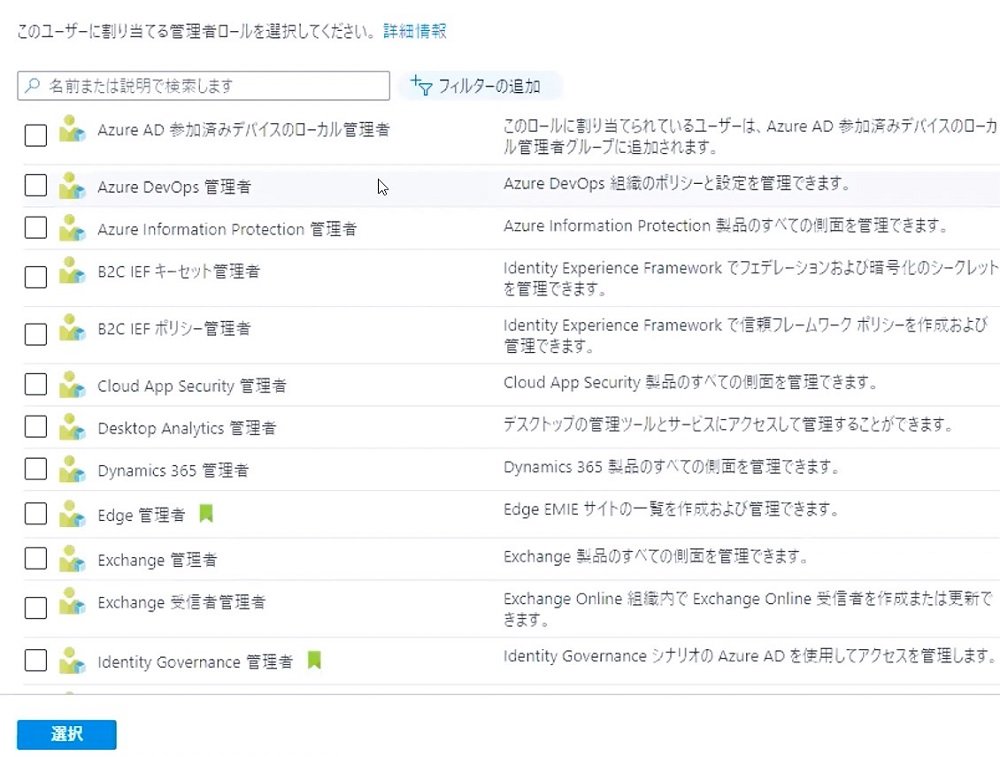Check the Desktop Analytics 管理者 checkbox
This screenshot has width=1000, height=757.
point(36,426)
